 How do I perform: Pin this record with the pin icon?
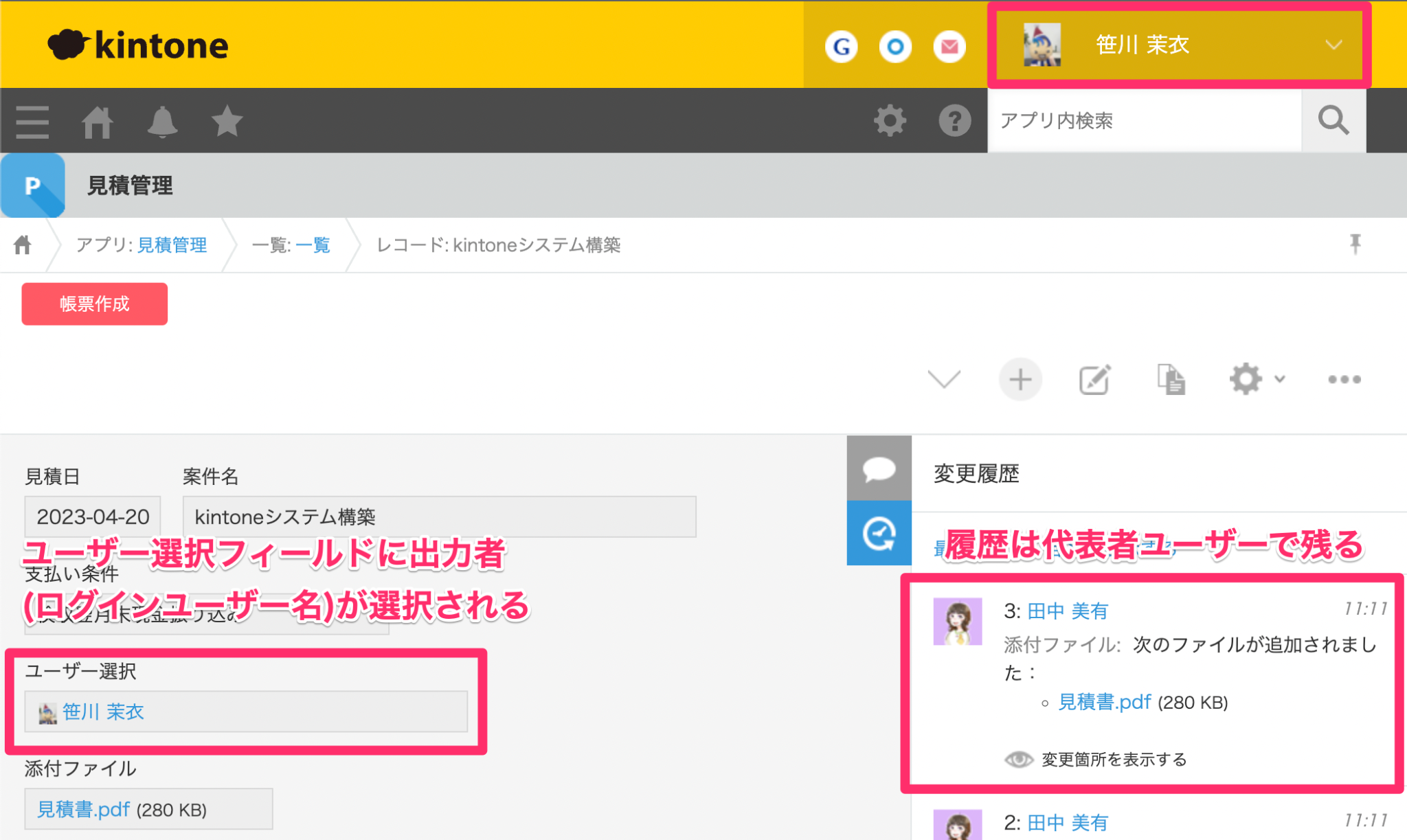1355,245
